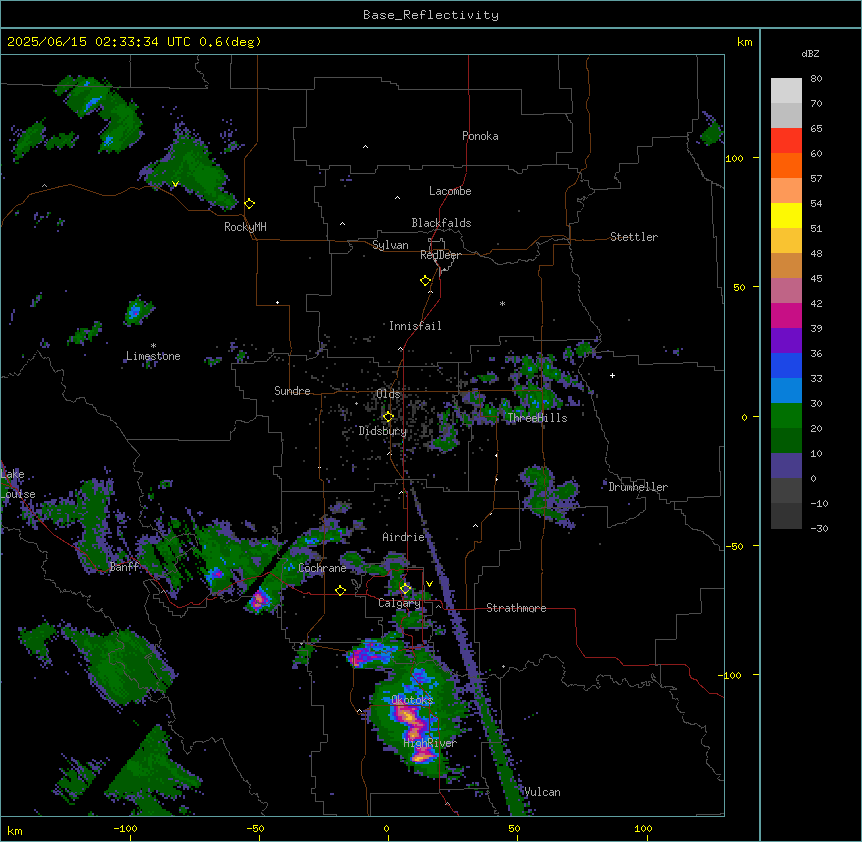
Task: Pick the white swatch at the legend top
Action: 786,90
